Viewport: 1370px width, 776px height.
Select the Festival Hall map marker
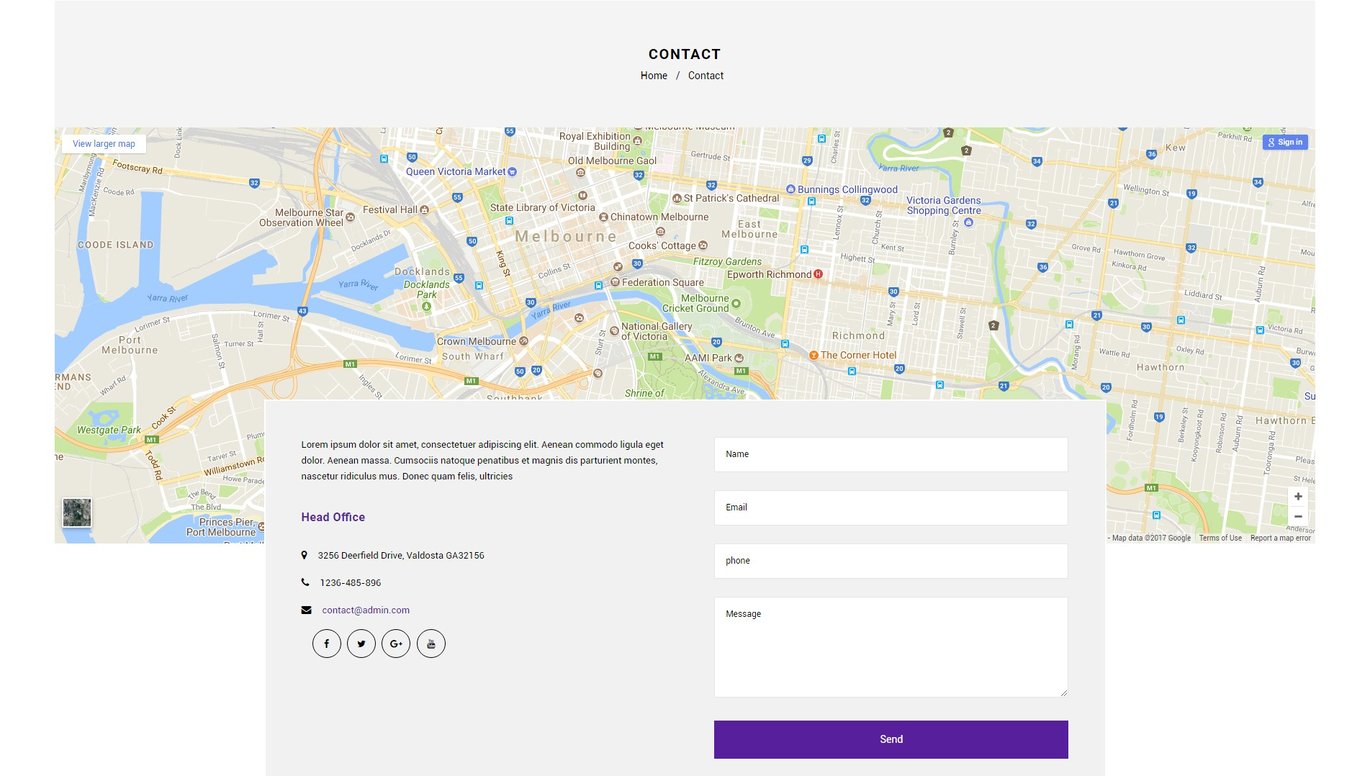pos(425,210)
